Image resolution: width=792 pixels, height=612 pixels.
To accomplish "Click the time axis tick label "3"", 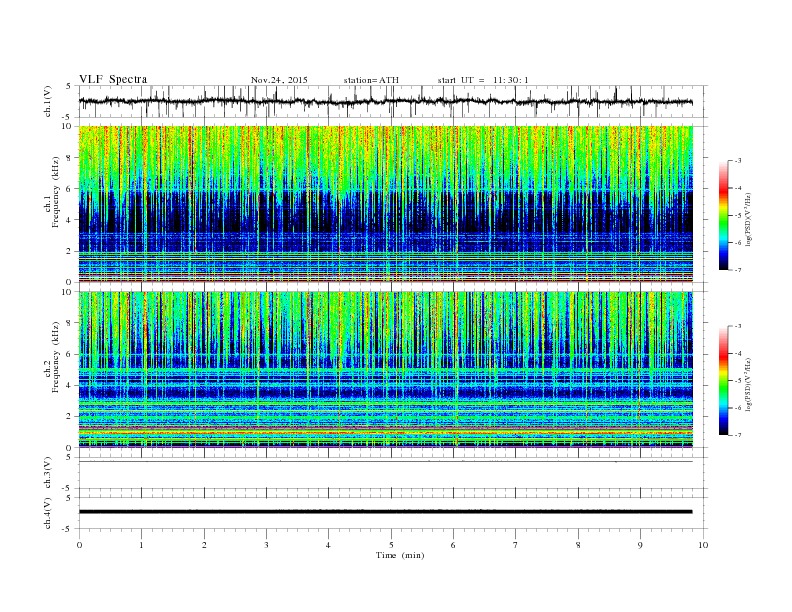I will (266, 545).
